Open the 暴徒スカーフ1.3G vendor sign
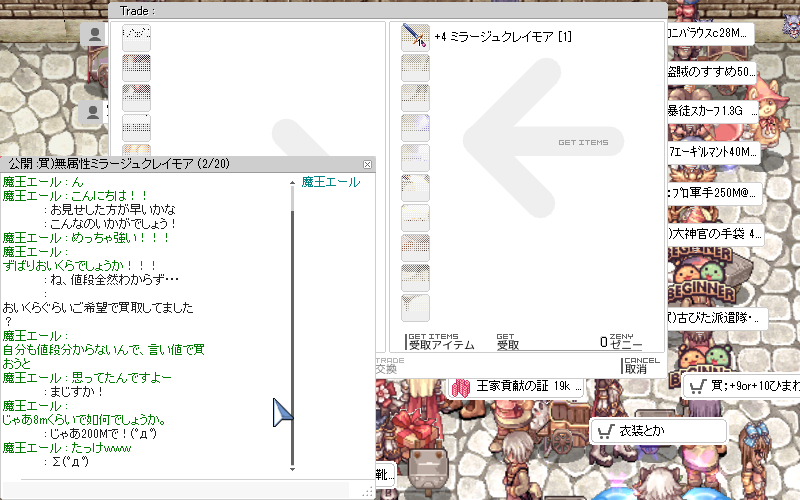The width and height of the screenshot is (800, 500). point(713,111)
